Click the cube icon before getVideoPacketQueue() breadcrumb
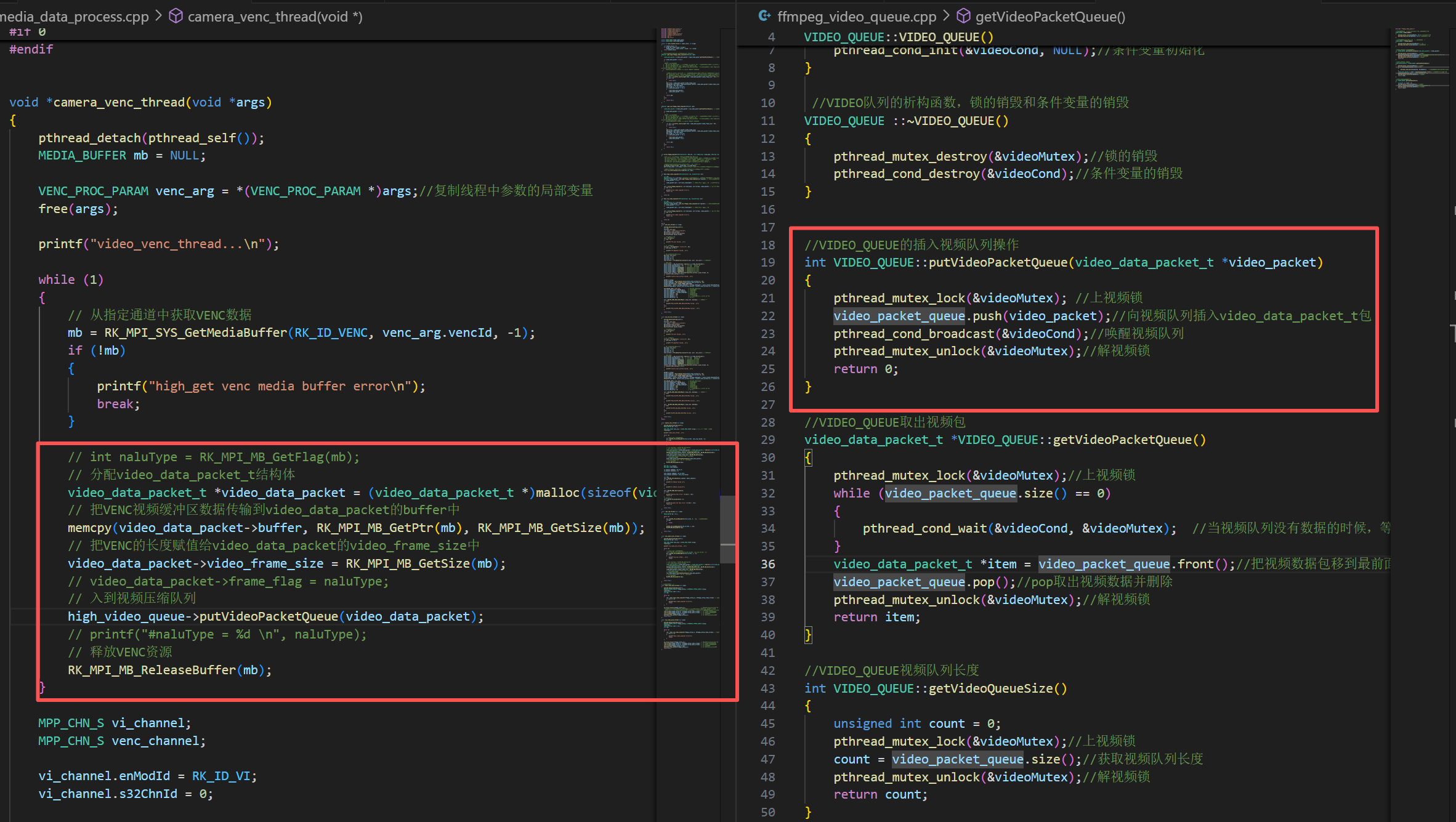Screen dimensions: 1456x822 click(x=963, y=16)
